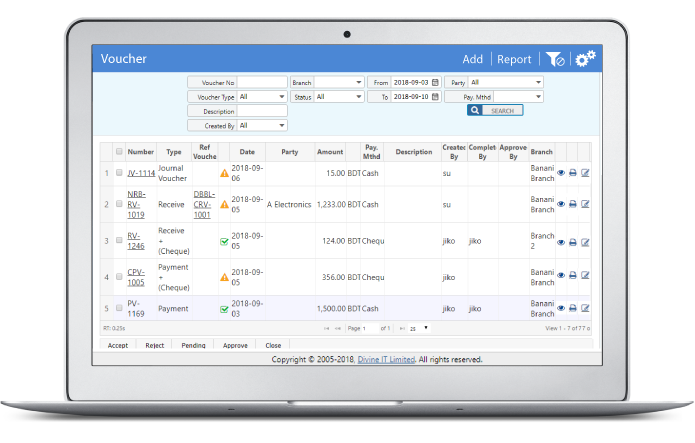Open the Status dropdown
Image resolution: width=695 pixels, height=443 pixels.
click(x=339, y=97)
